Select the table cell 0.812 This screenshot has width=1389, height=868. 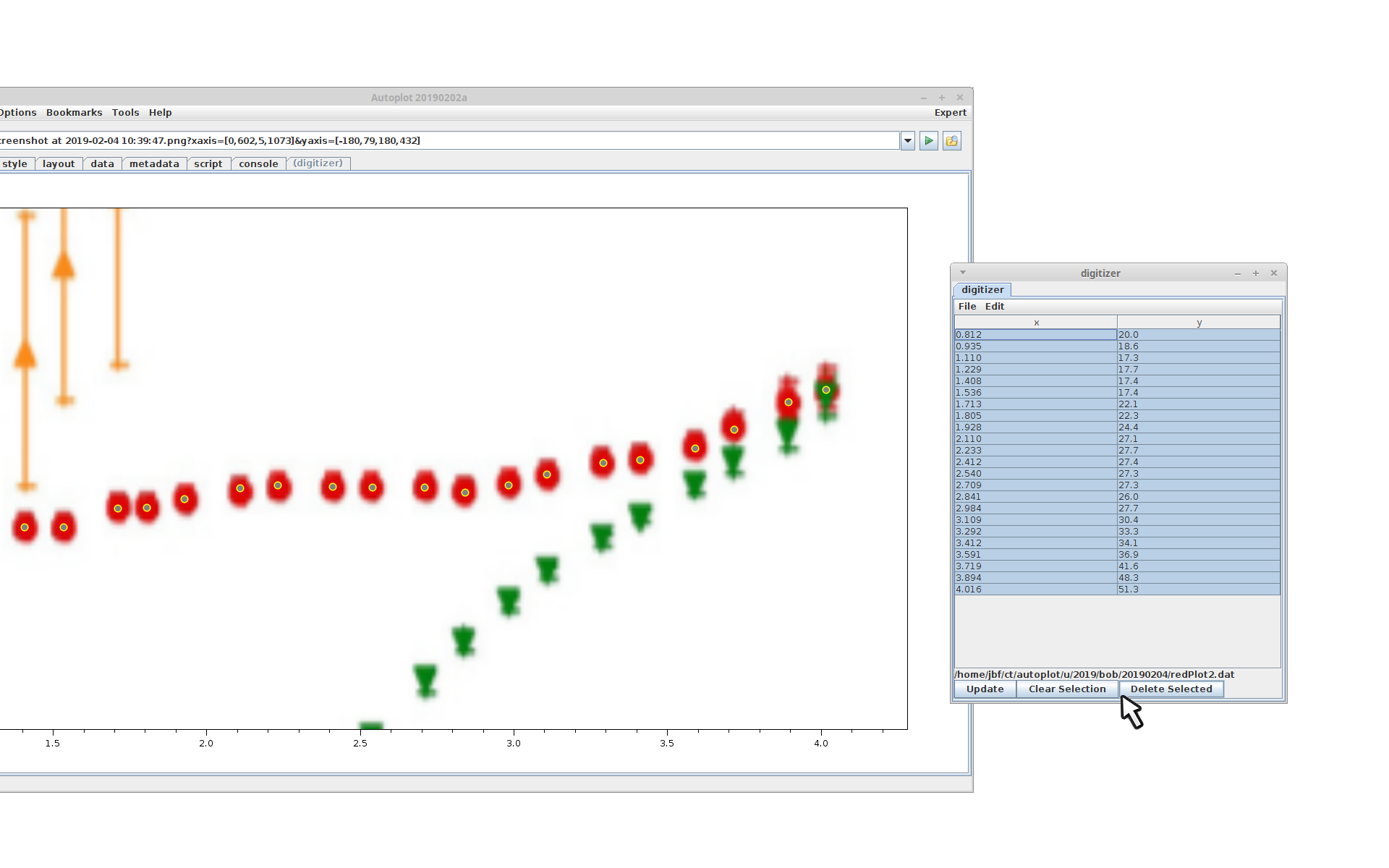1036,335
